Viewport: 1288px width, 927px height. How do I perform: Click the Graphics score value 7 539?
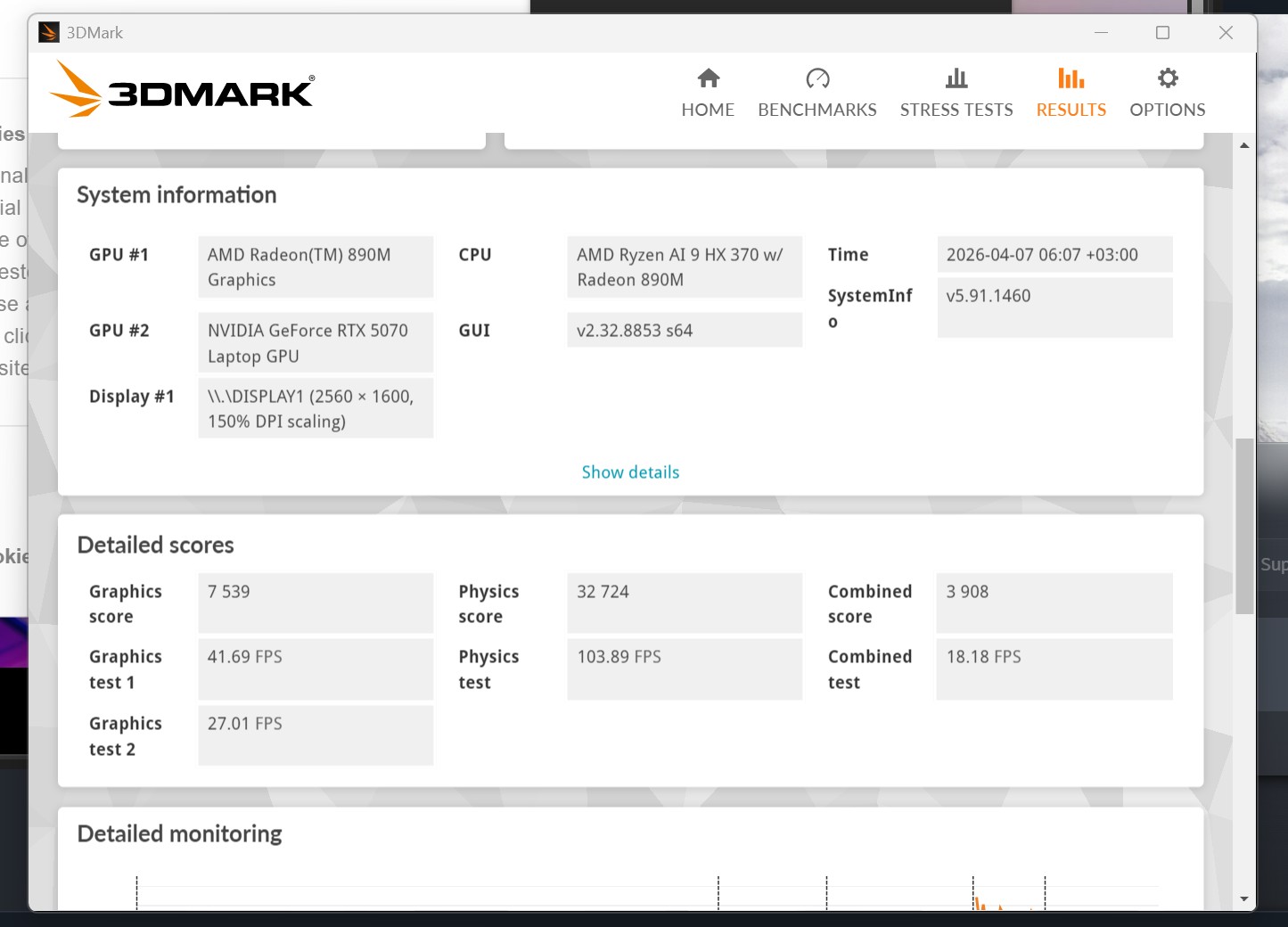(x=316, y=603)
